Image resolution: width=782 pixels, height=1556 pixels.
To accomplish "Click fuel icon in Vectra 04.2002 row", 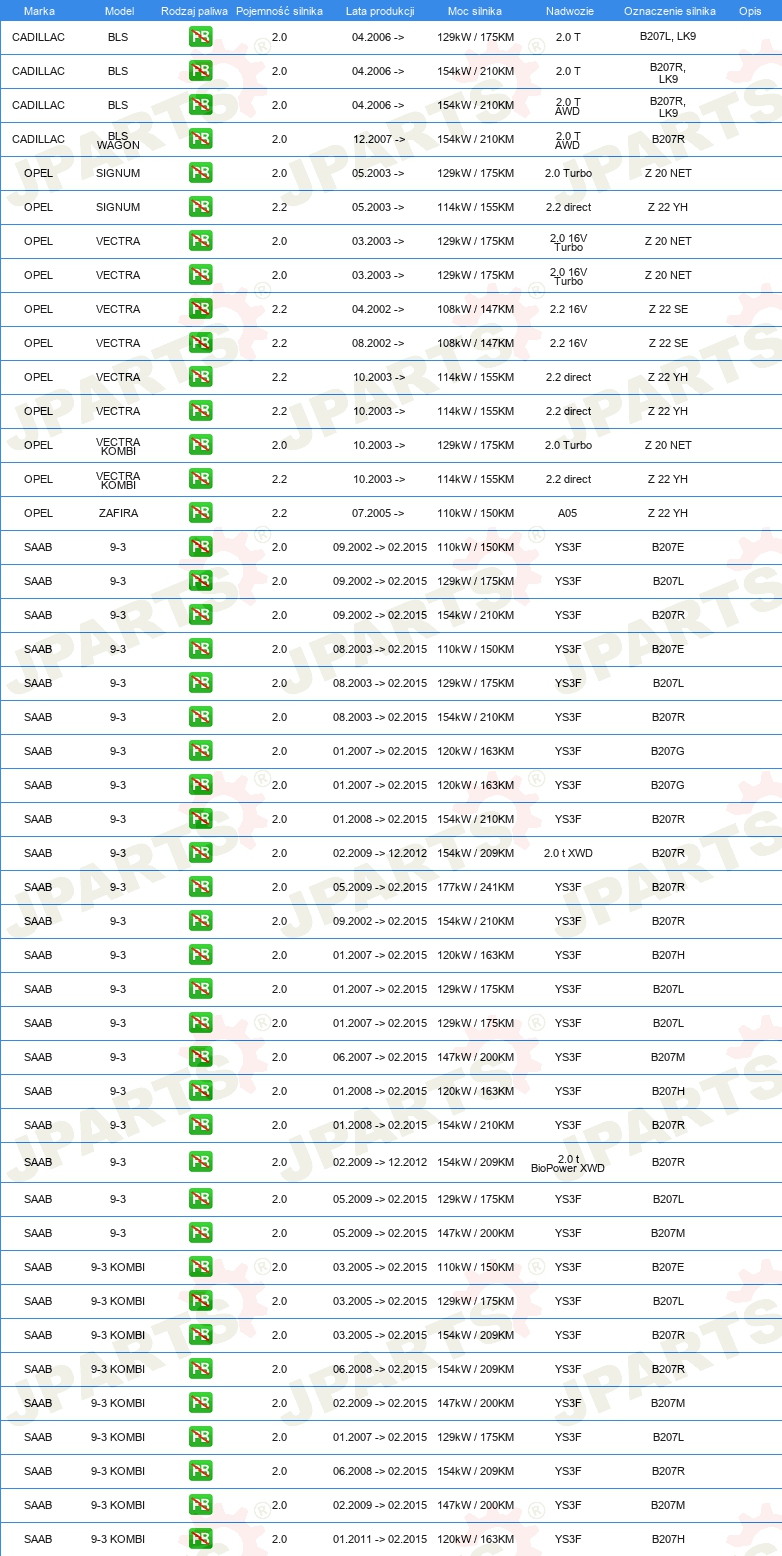I will point(200,309).
